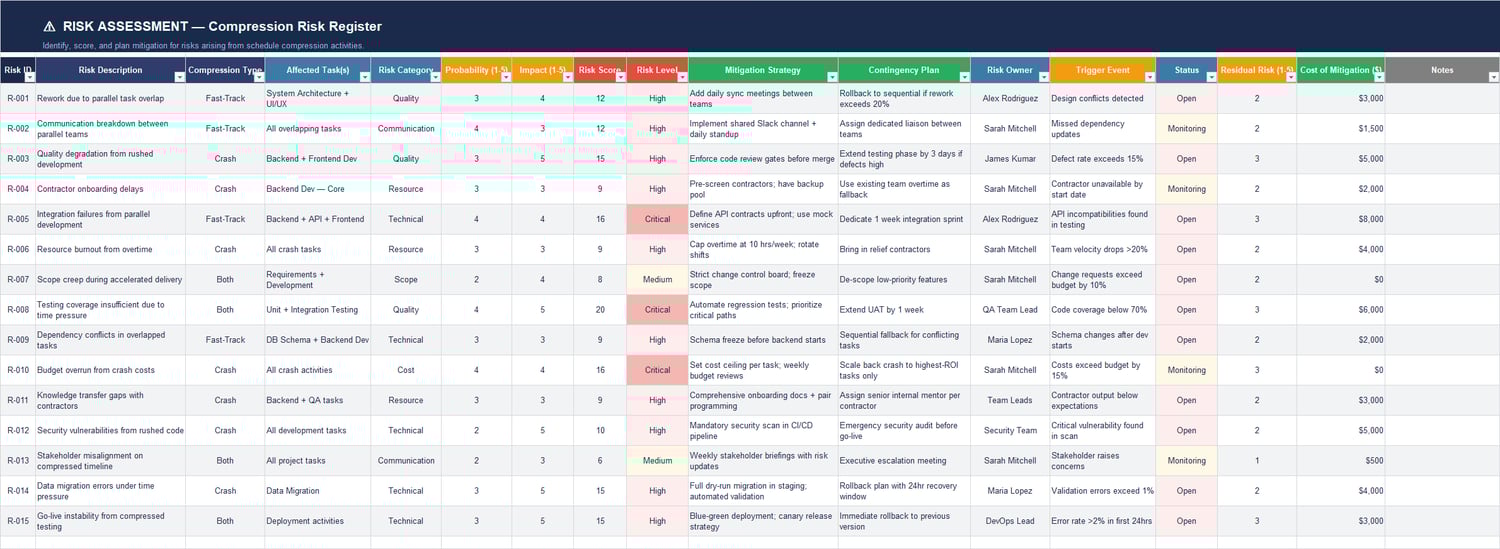This screenshot has width=1500, height=549.
Task: Select 'Scope creep during accelerated delivery' cell
Action: (x=111, y=279)
